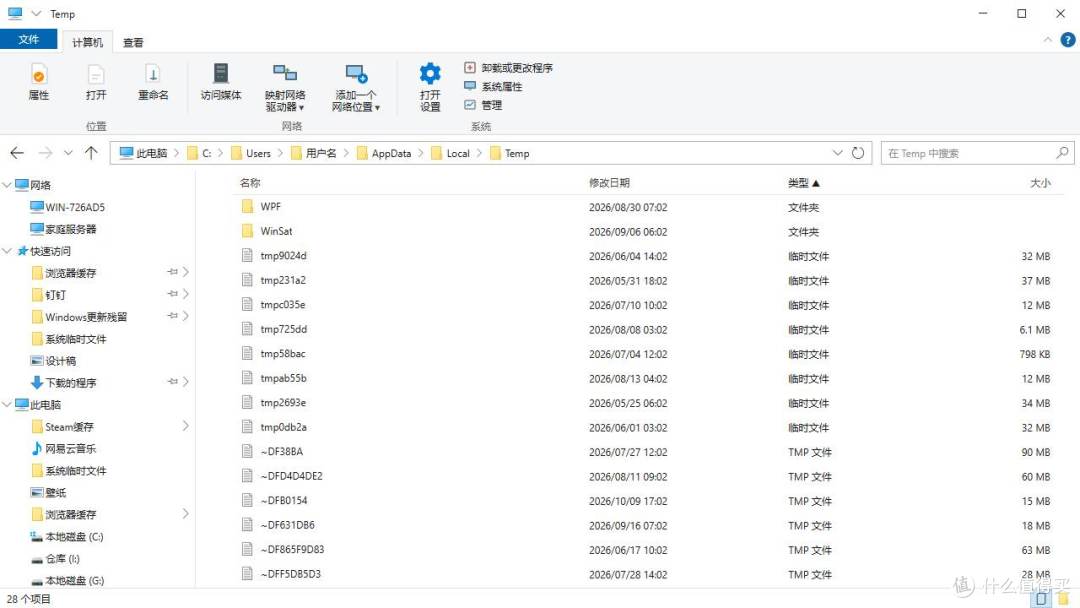Open Map network drive

pos(285,87)
